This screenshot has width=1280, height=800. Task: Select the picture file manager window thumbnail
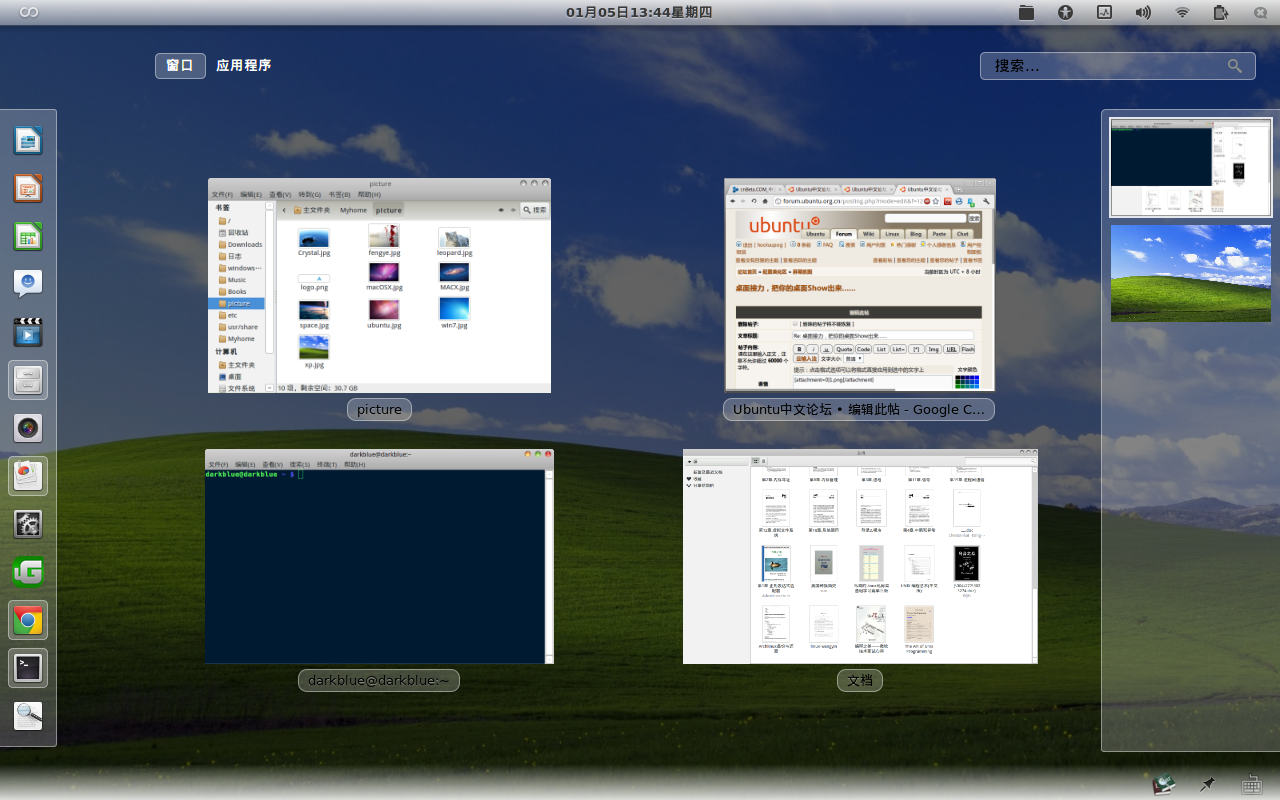[x=379, y=286]
